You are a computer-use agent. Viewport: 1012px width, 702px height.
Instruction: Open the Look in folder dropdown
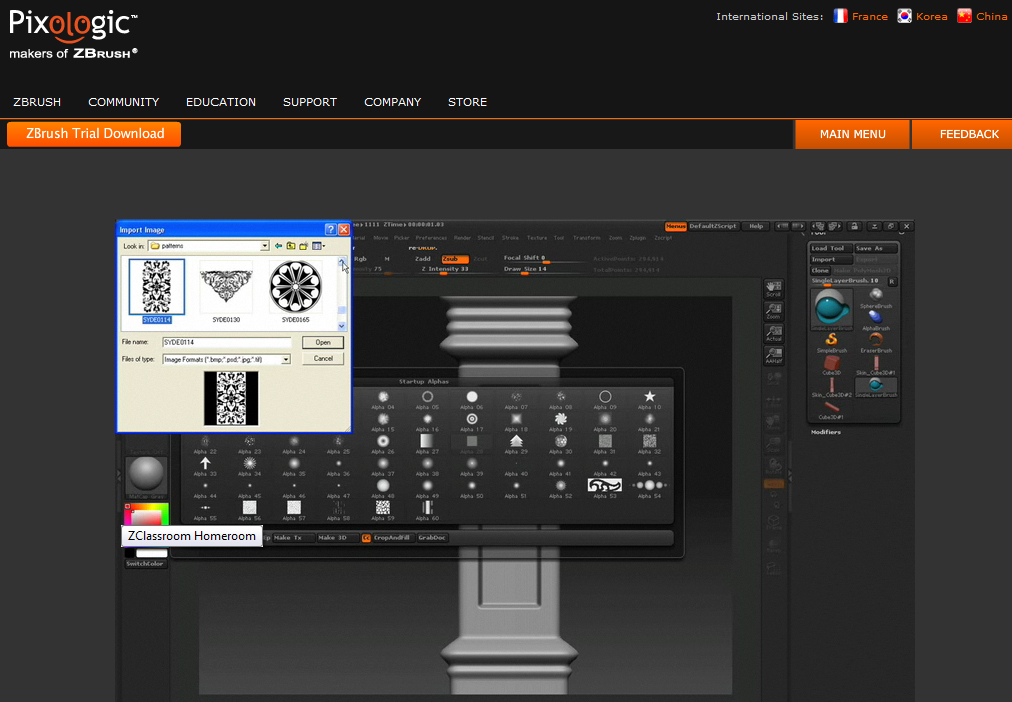265,246
